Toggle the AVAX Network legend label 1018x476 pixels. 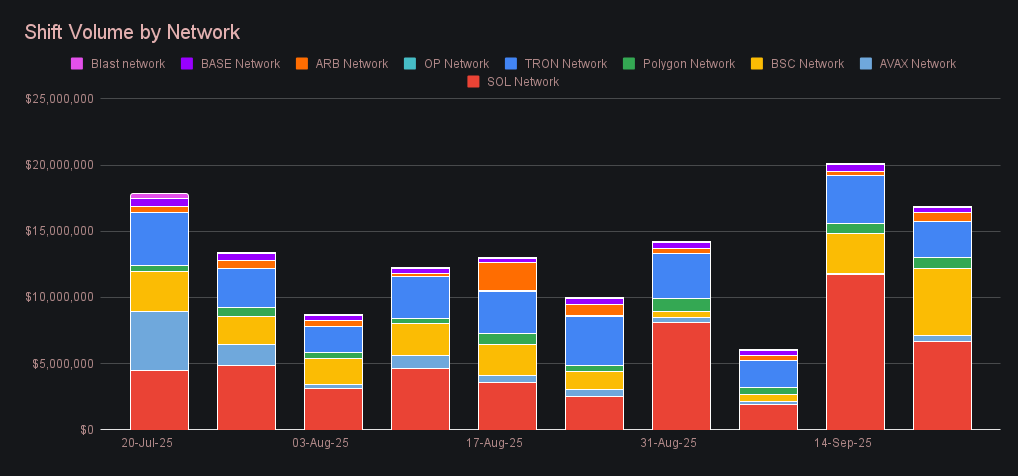pyautogui.click(x=916, y=64)
